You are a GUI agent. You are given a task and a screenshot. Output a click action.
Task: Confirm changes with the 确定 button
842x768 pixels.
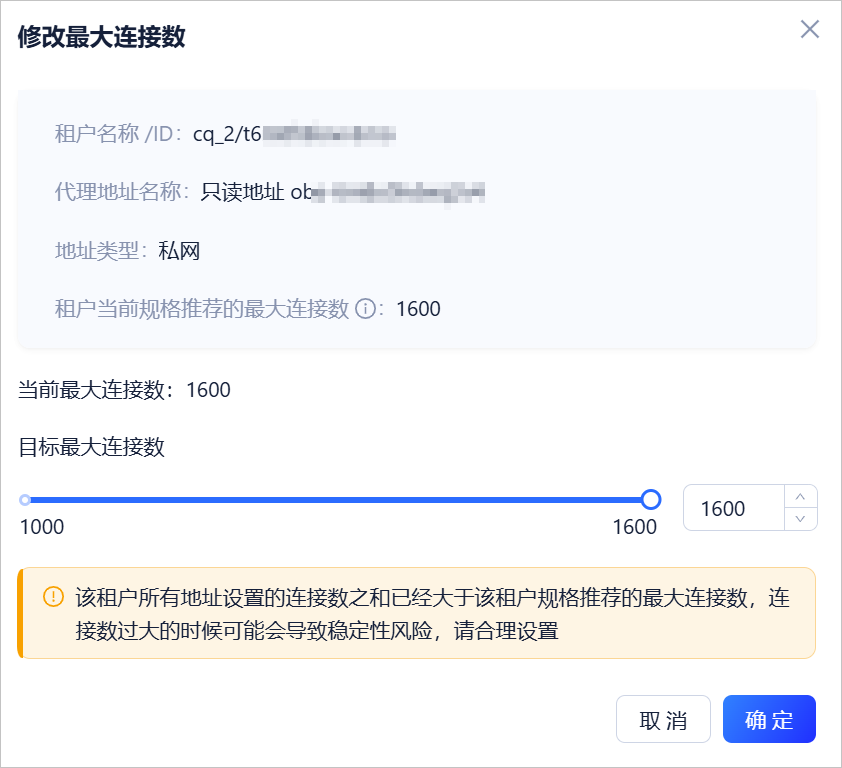coord(769,719)
